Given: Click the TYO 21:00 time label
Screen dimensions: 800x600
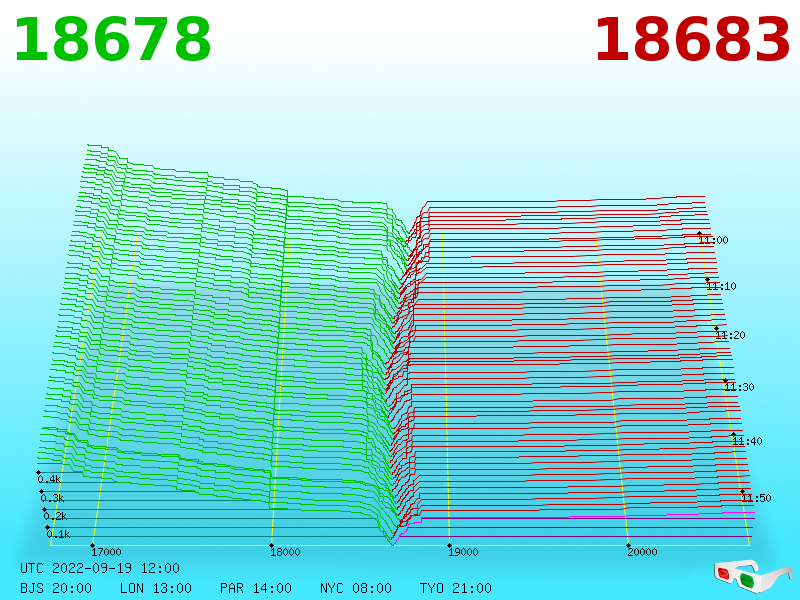Looking at the screenshot, I should [x=456, y=588].
